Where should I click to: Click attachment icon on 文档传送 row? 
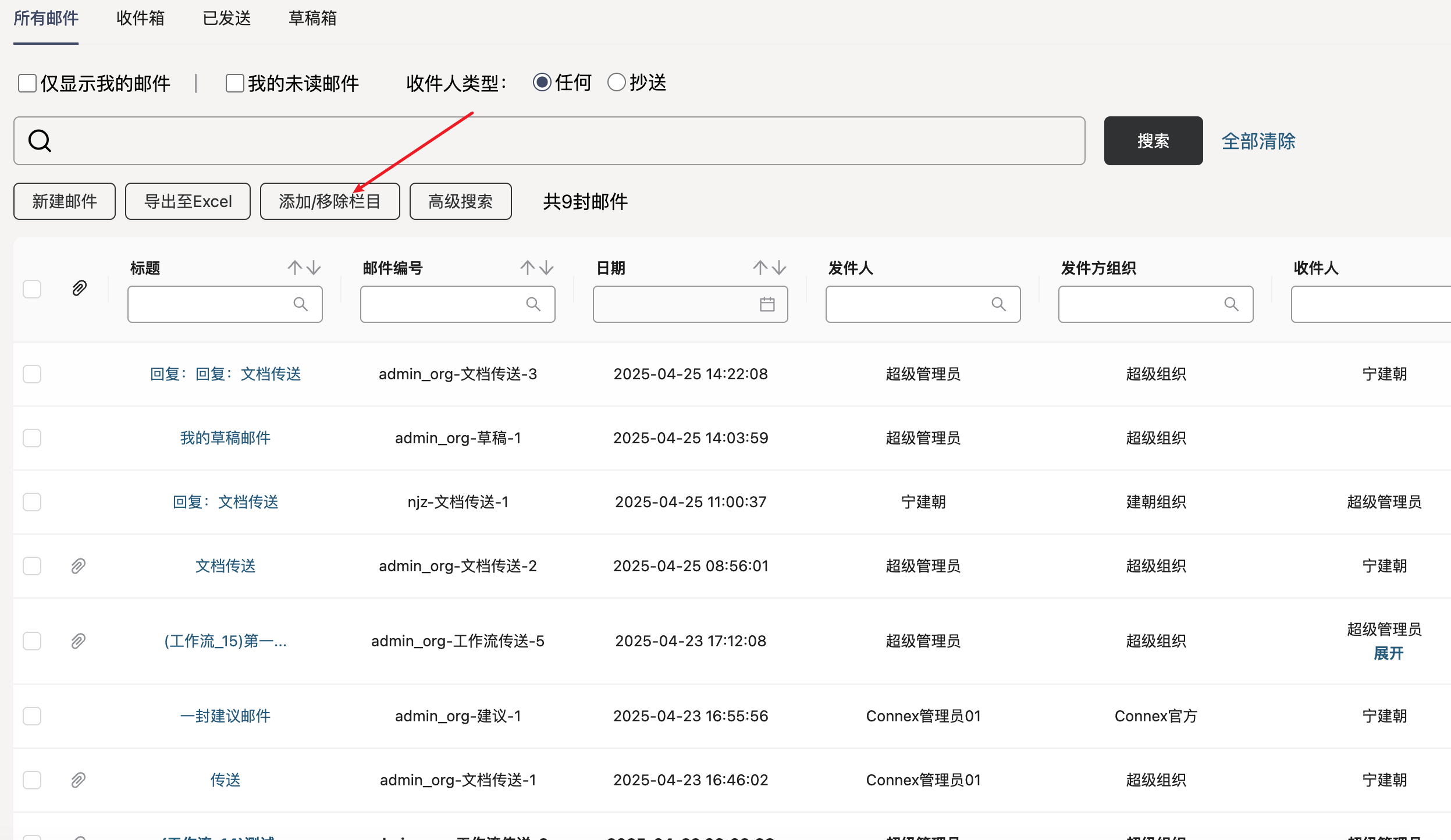(x=79, y=566)
